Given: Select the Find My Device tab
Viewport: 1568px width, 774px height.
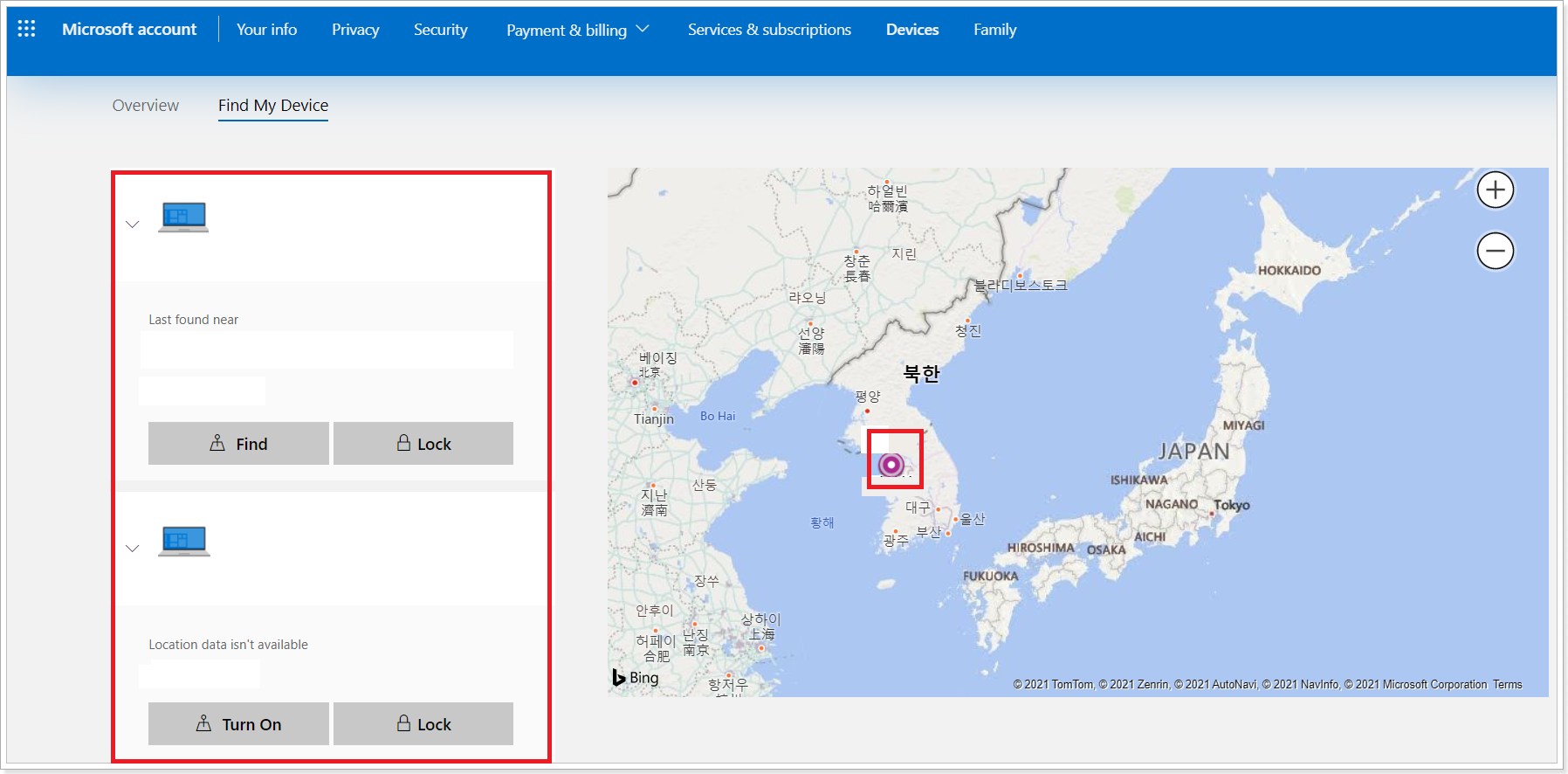Looking at the screenshot, I should 273,106.
